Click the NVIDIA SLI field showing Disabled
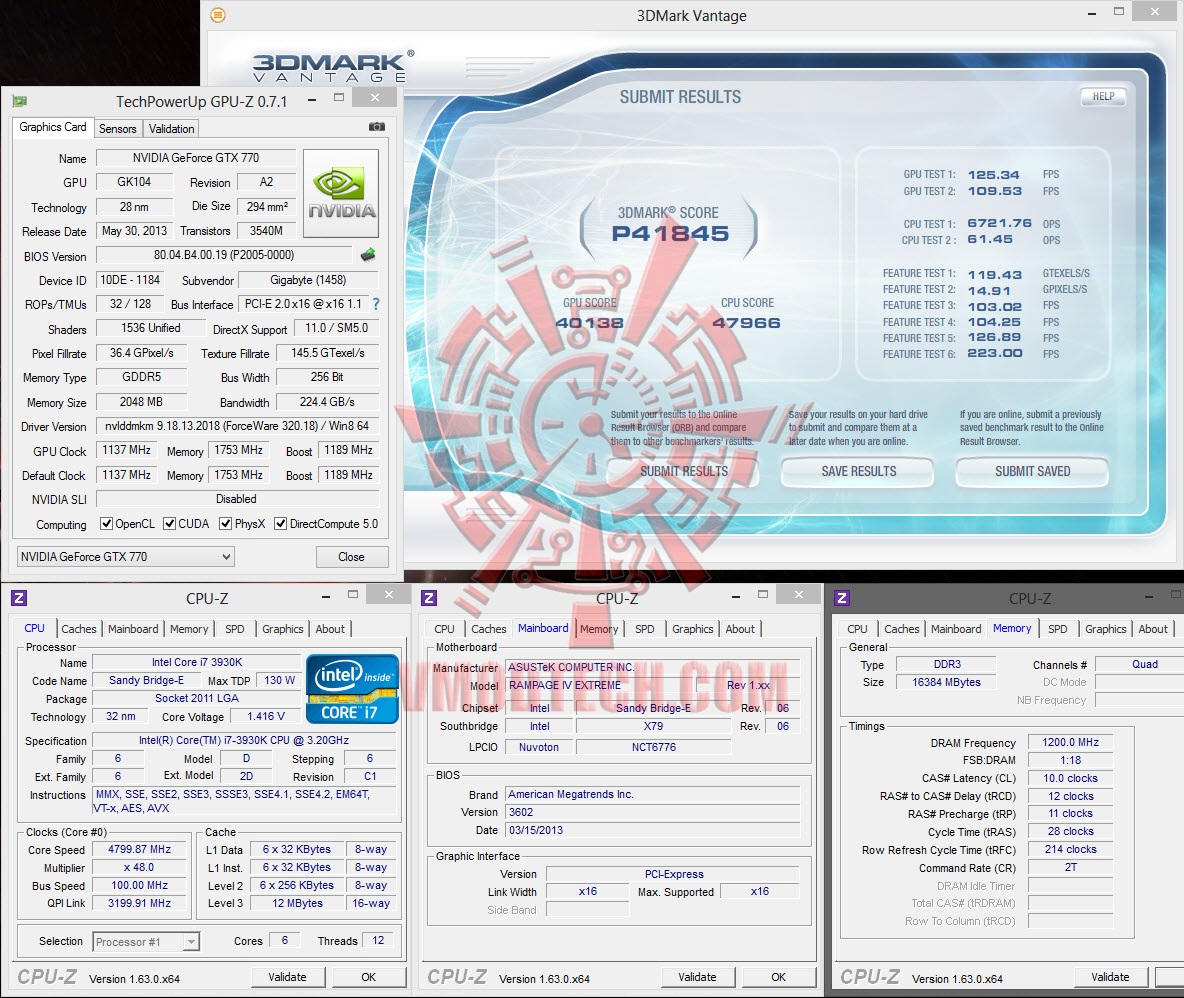The image size is (1184, 998). point(237,499)
